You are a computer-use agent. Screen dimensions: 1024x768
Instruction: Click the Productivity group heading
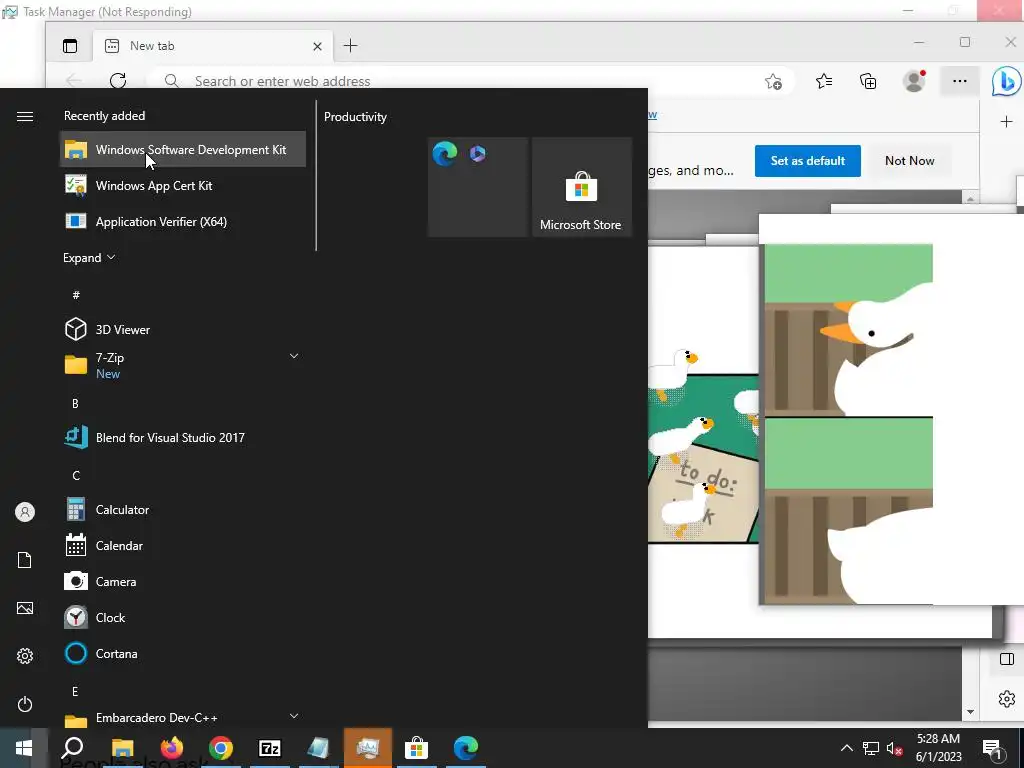[355, 117]
